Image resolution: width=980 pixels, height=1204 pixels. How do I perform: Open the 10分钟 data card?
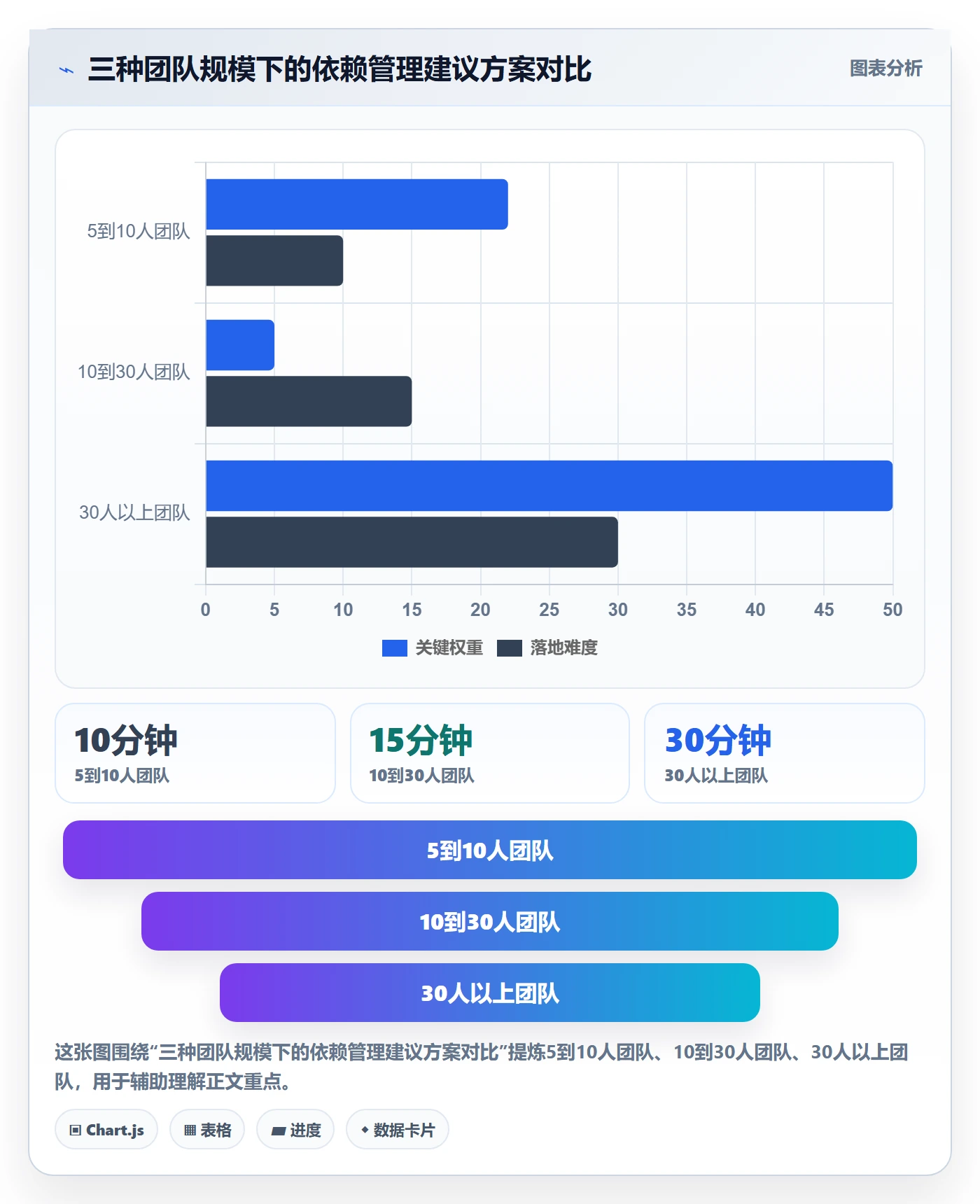coord(195,753)
